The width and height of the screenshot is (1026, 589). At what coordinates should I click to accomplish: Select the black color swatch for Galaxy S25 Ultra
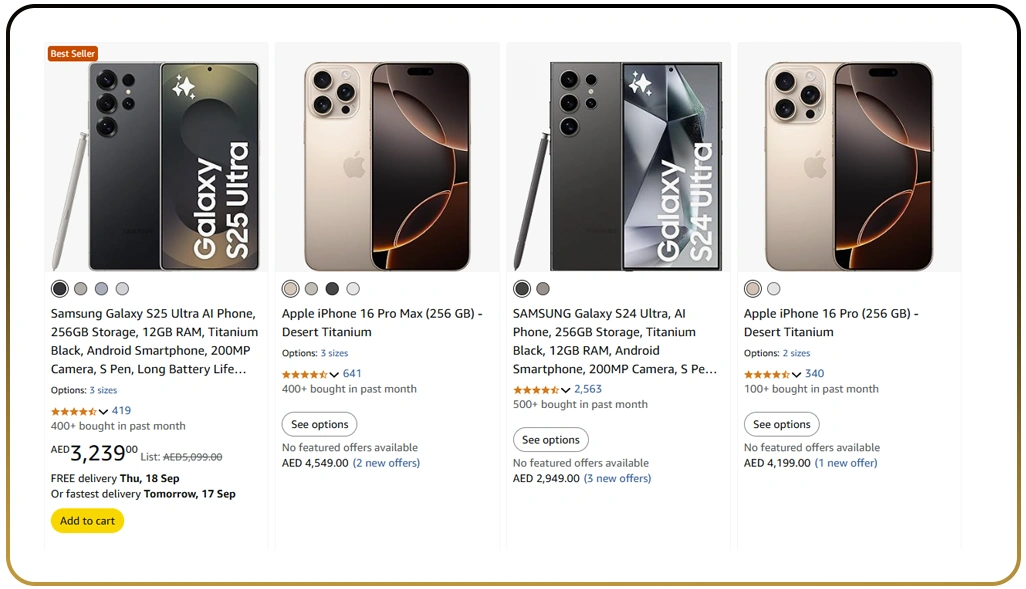pyautogui.click(x=59, y=288)
